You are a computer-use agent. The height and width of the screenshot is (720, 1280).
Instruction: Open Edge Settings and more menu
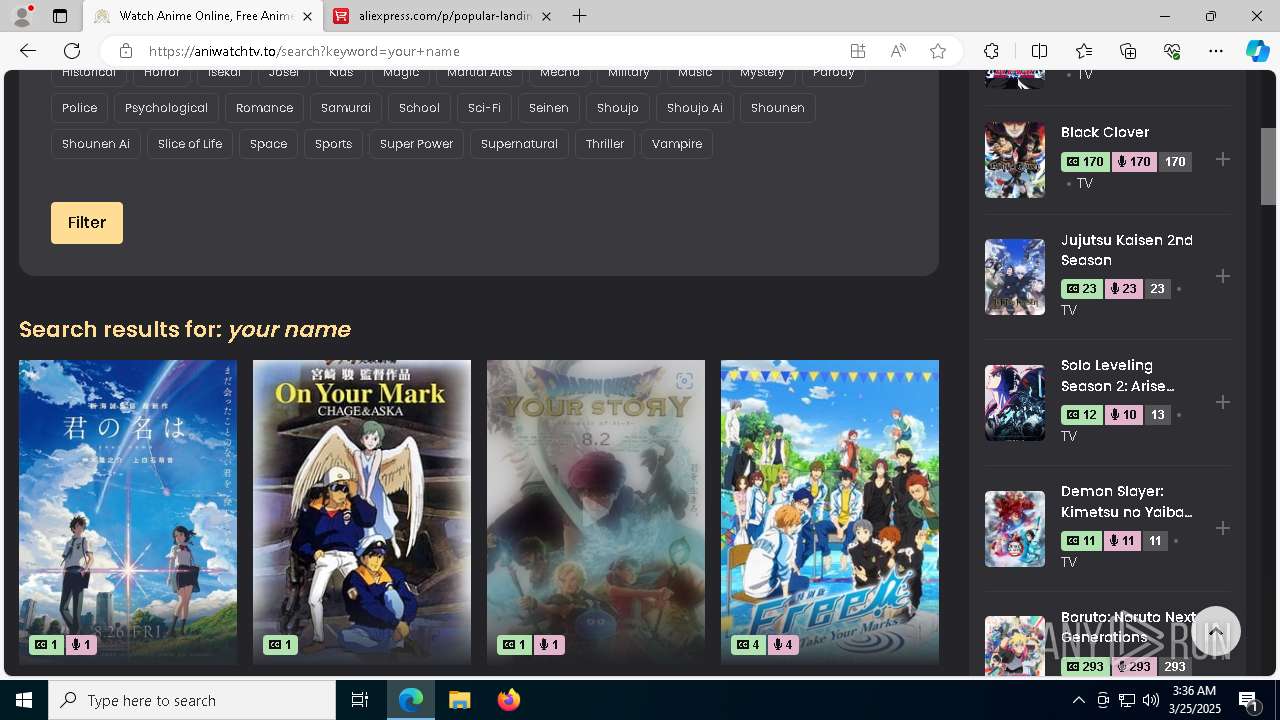pos(1216,51)
